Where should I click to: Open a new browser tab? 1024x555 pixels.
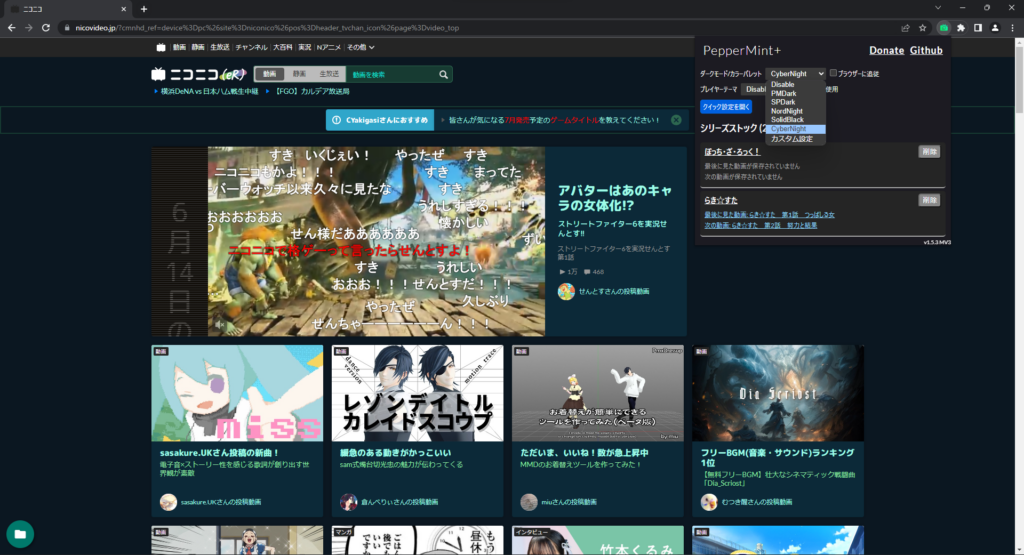144,9
